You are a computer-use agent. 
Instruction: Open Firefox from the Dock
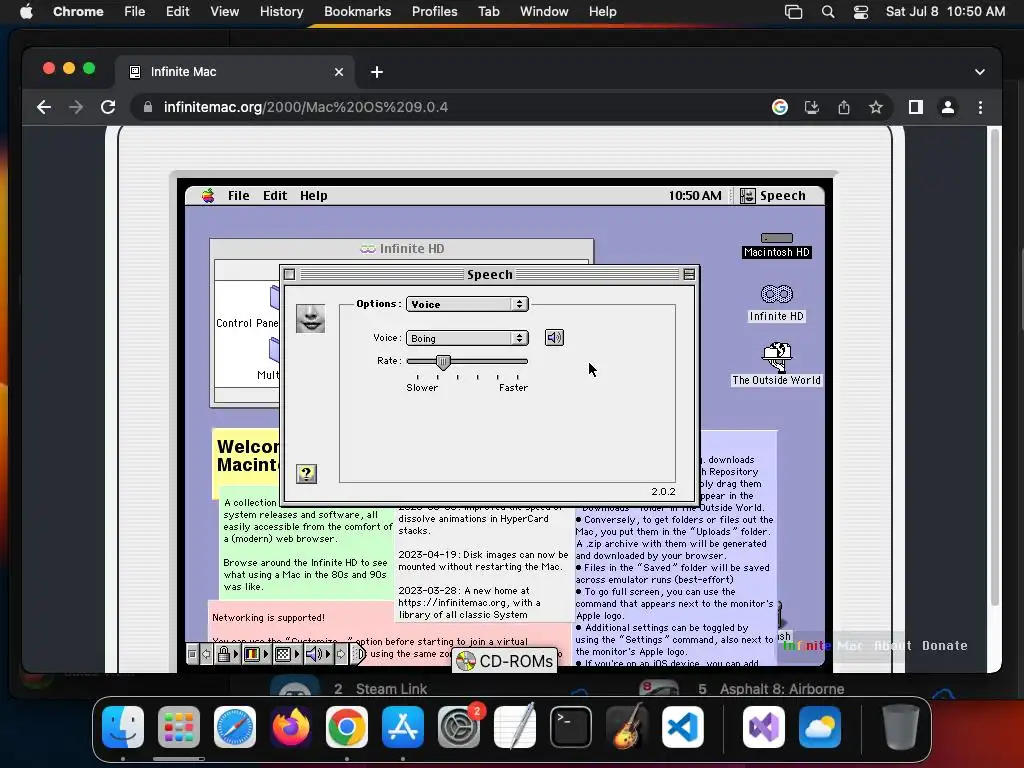click(x=291, y=727)
